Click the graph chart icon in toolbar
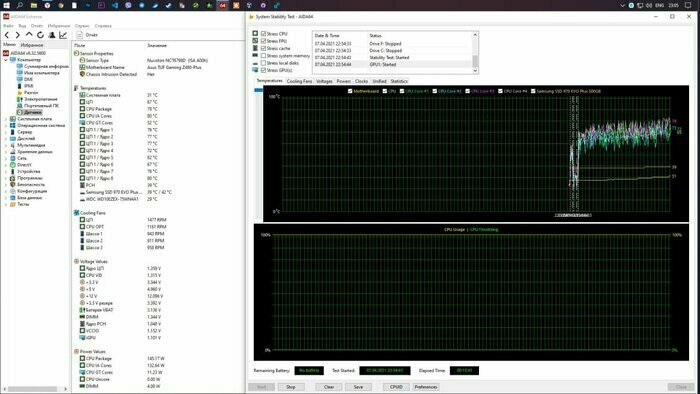 tap(63, 35)
